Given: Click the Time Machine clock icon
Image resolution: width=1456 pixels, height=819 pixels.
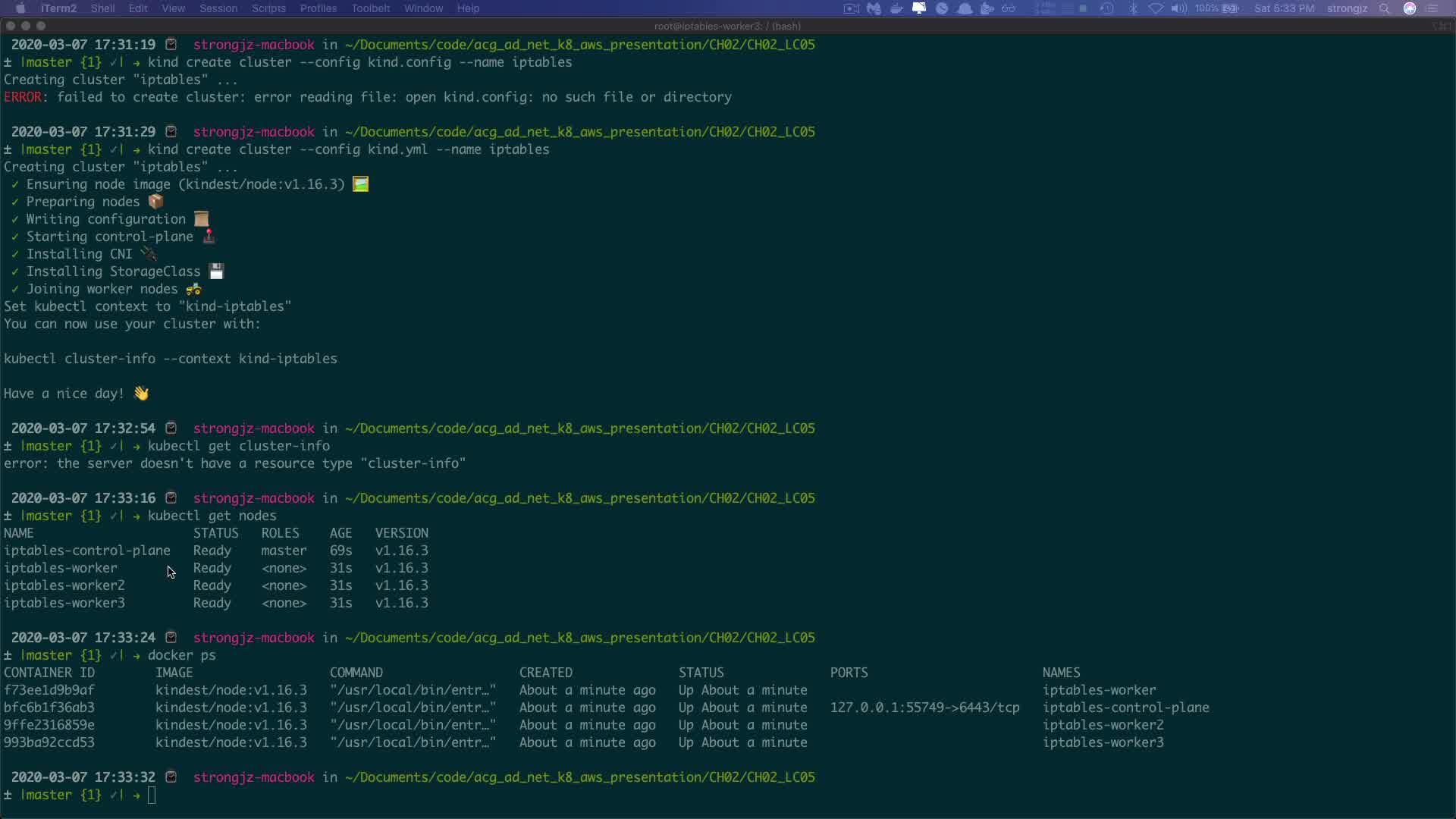Looking at the screenshot, I should (x=1106, y=8).
